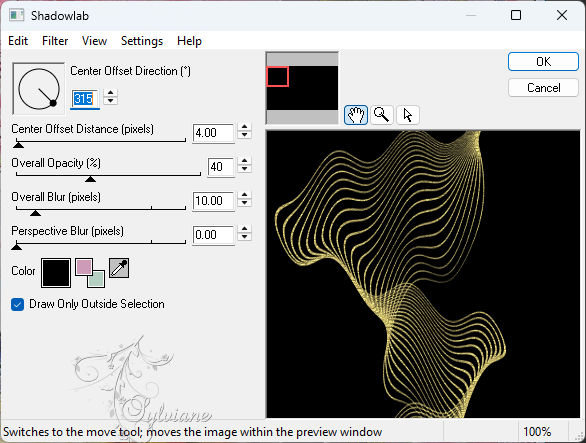
Task: Uncheck Draw Only Outside Selection
Action: 18,304
